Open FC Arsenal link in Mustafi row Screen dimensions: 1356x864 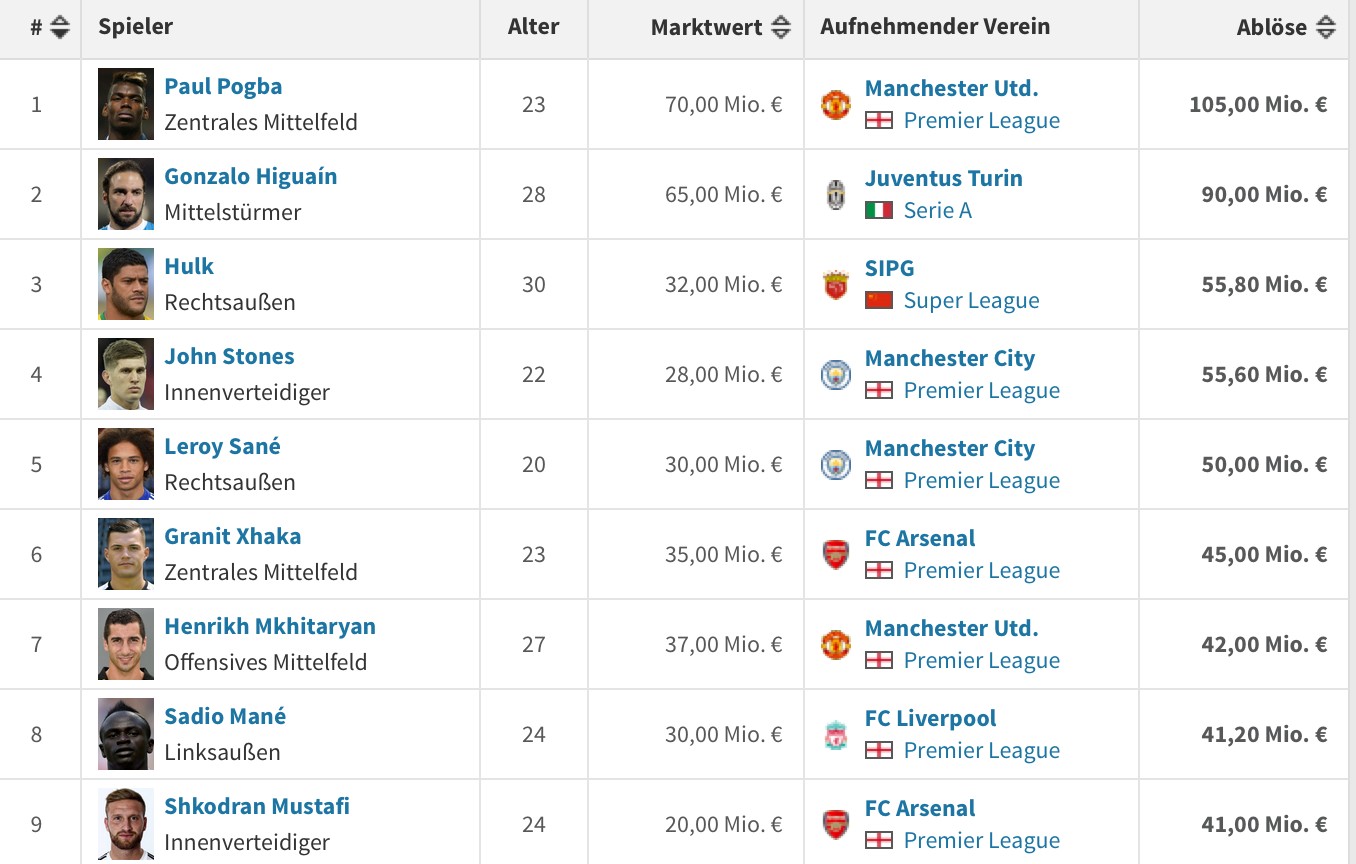coord(920,808)
